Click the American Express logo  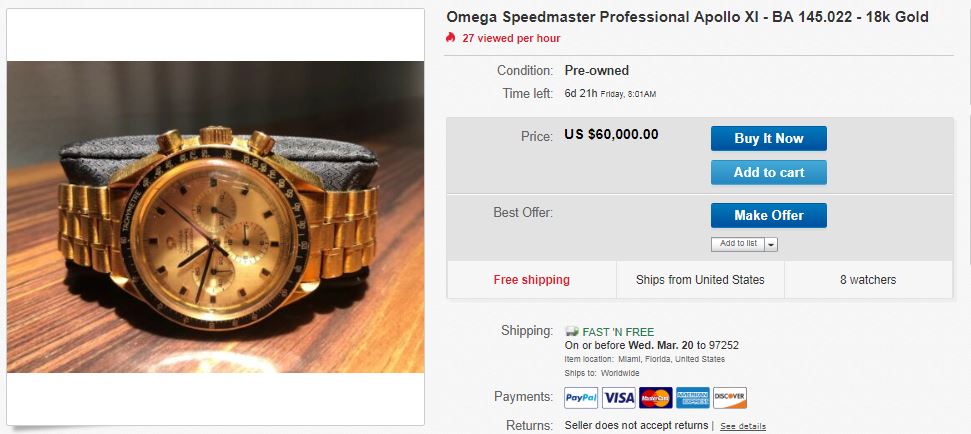click(692, 398)
